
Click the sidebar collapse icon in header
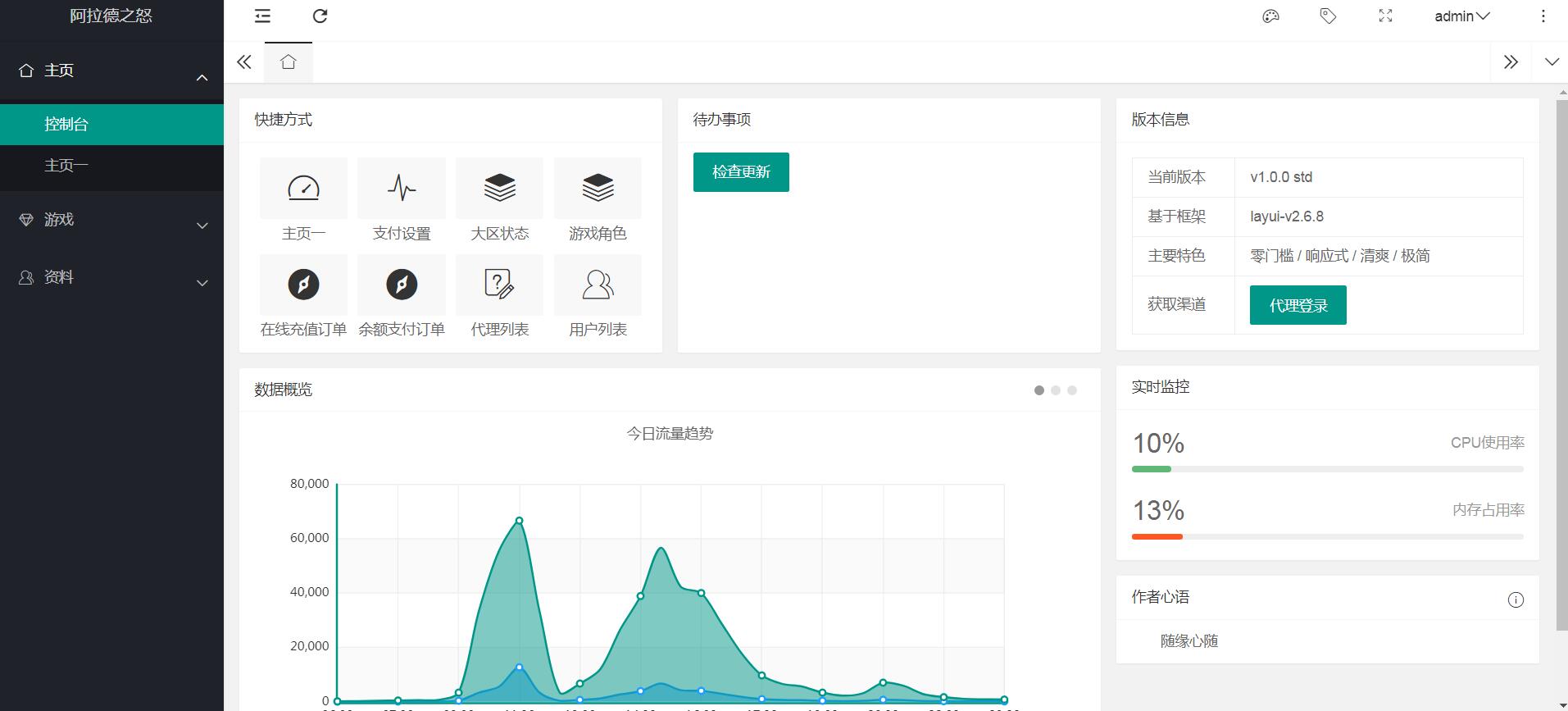coord(262,16)
